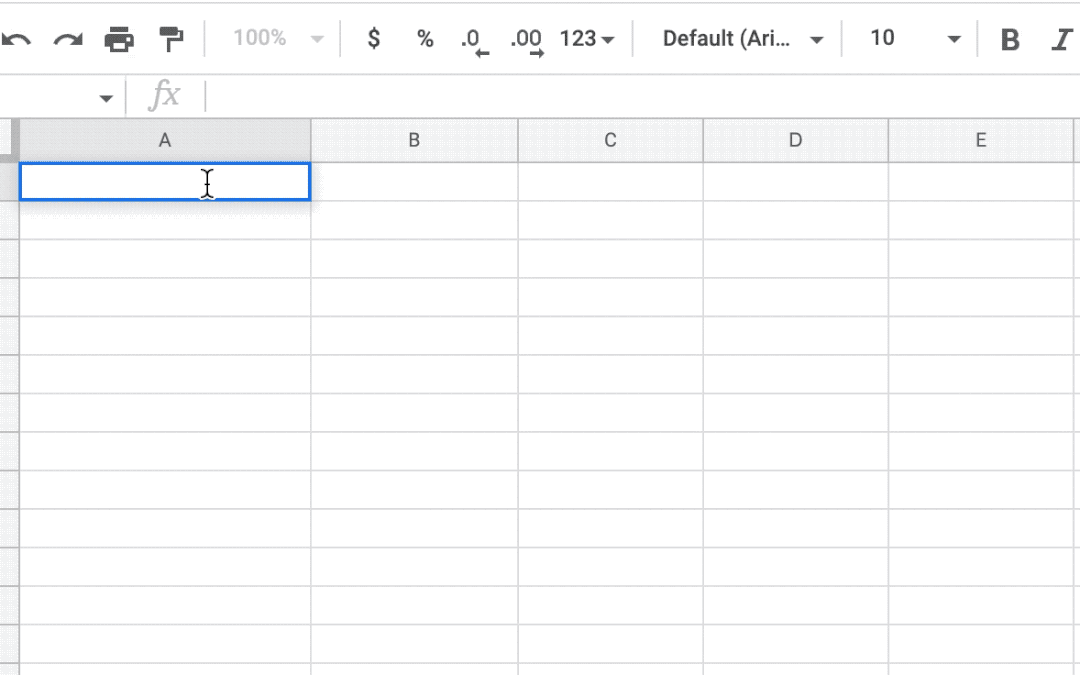Format as percent icon

pos(426,39)
